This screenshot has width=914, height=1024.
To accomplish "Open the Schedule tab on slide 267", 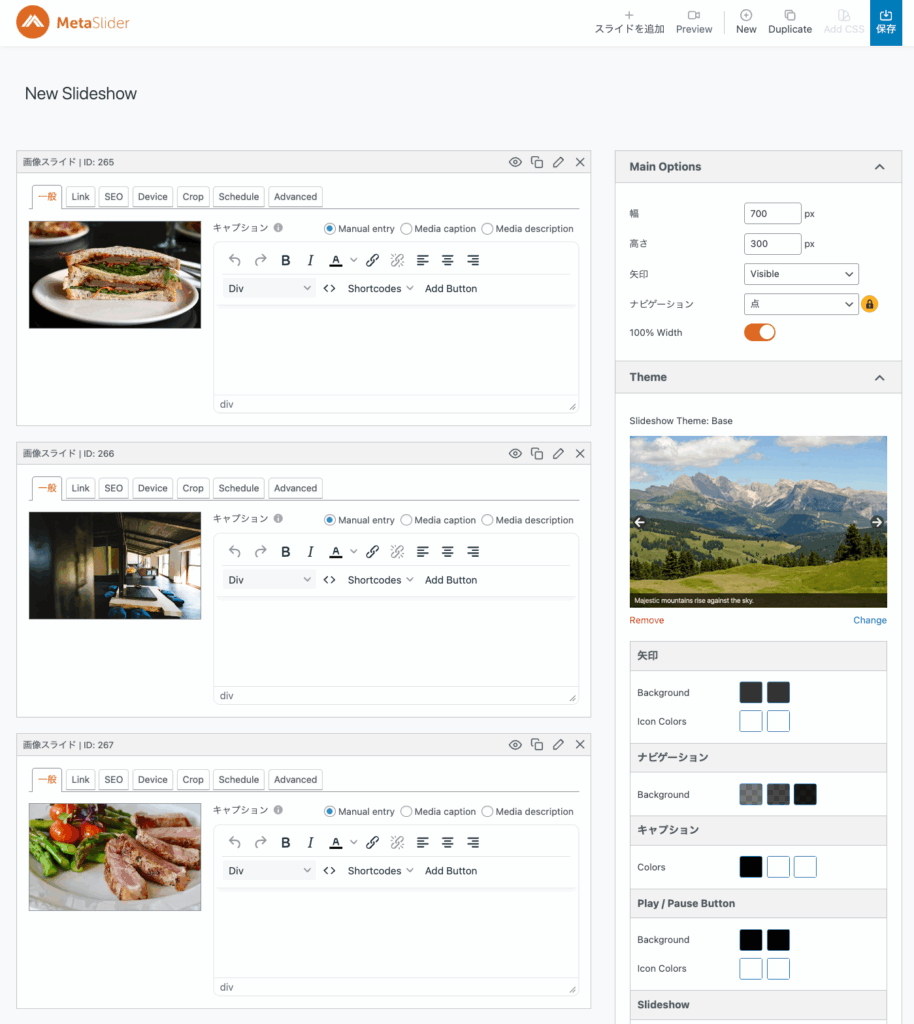I will tap(238, 780).
